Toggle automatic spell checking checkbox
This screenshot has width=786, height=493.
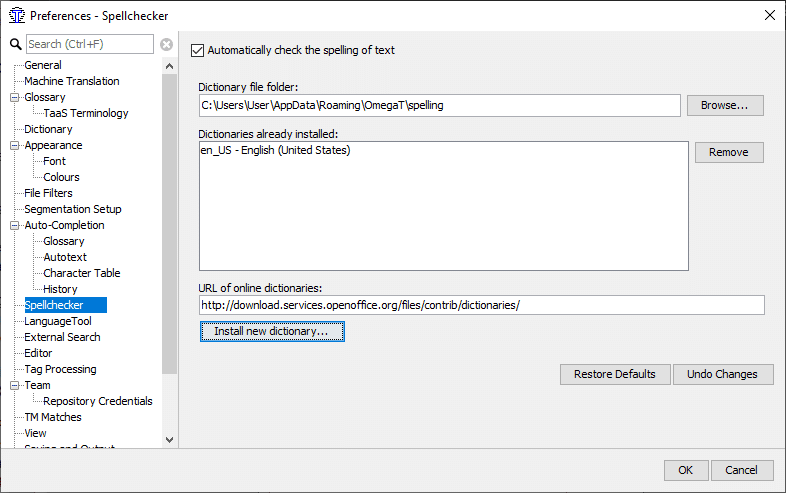click(197, 50)
